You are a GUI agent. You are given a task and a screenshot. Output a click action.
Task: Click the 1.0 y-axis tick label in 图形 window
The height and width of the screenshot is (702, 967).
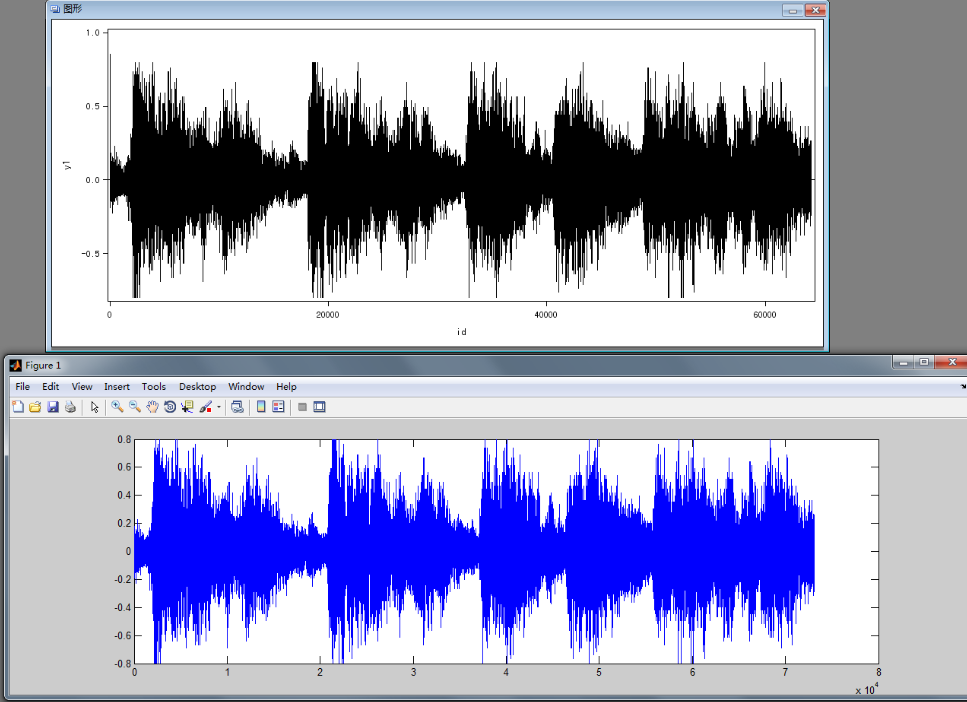click(x=93, y=33)
